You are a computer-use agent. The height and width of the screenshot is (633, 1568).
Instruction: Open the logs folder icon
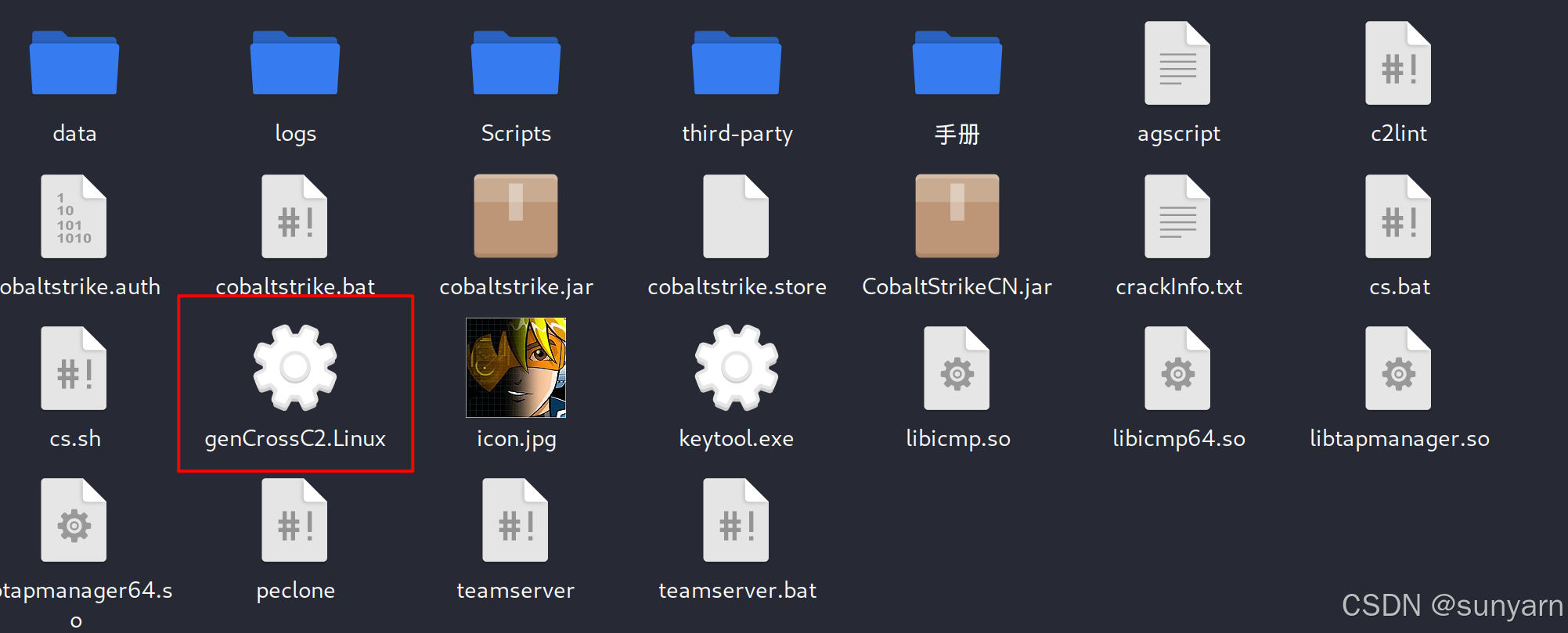coord(295,63)
